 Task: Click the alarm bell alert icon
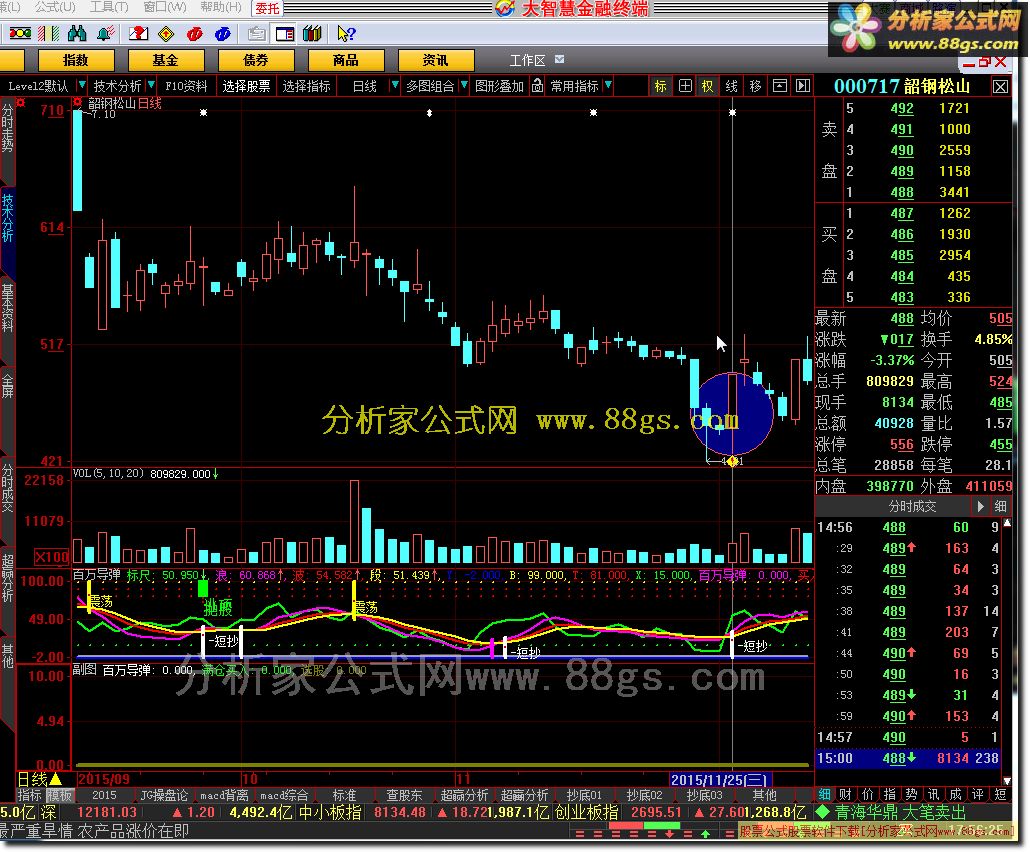(105, 33)
